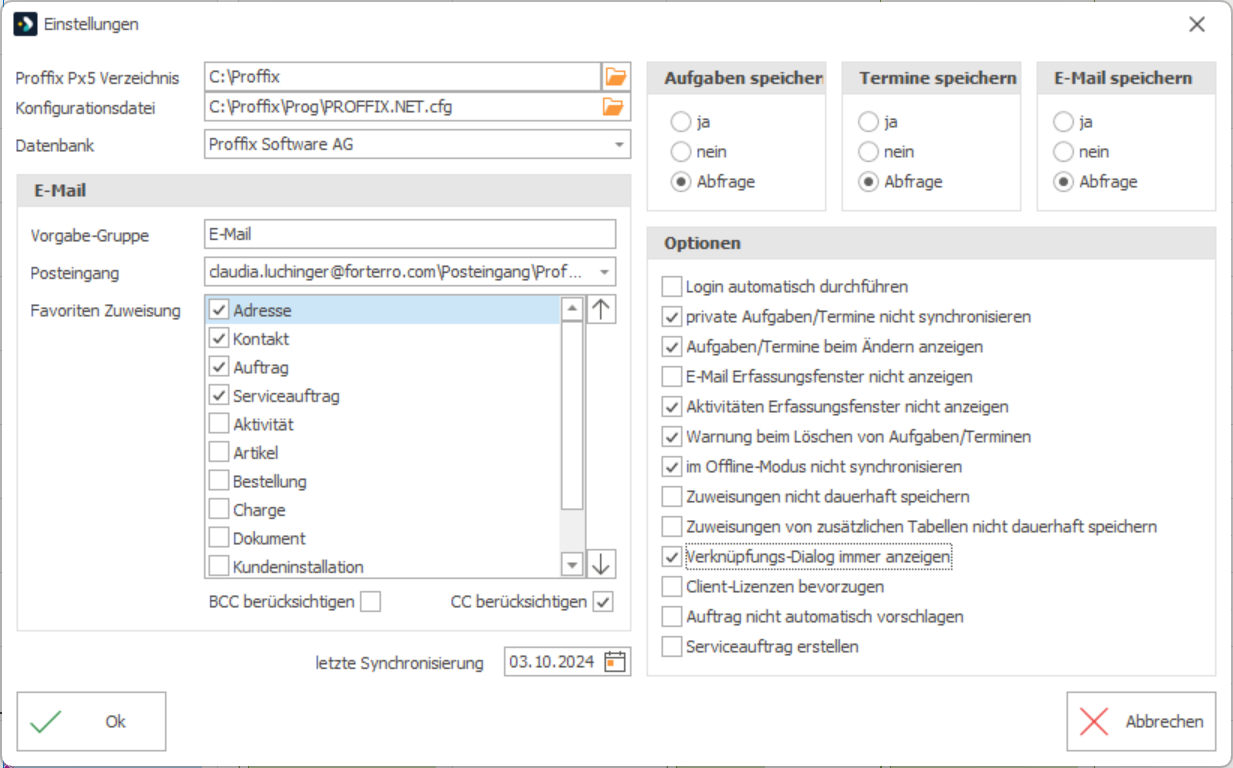The height and width of the screenshot is (768, 1233).
Task: Toggle 'Warnung beim Löschen von Aufgaben/Terminen'
Action: [x=671, y=437]
